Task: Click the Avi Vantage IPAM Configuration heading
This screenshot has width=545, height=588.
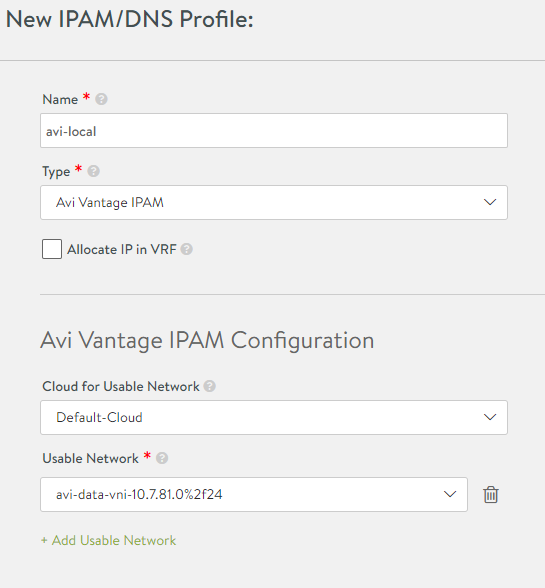Action: click(x=207, y=341)
